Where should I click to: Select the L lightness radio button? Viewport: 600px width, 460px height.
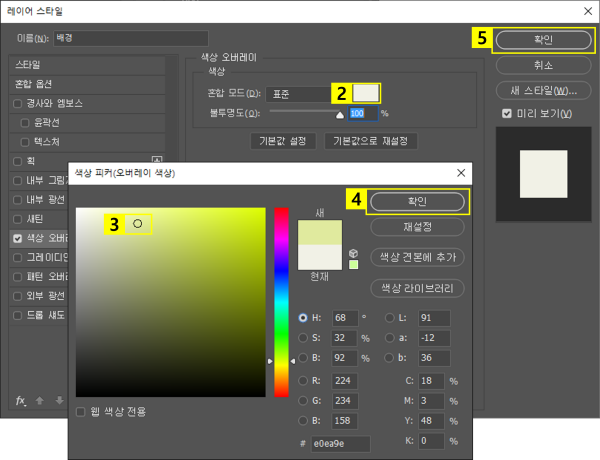(389, 318)
